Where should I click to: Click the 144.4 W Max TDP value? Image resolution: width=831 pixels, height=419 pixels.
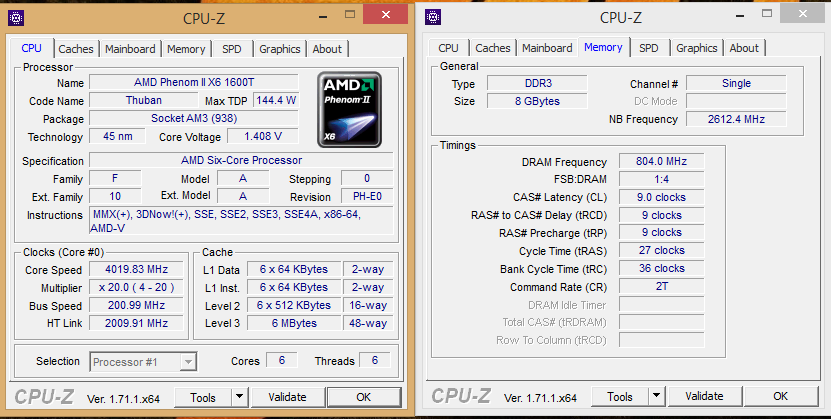[x=276, y=101]
